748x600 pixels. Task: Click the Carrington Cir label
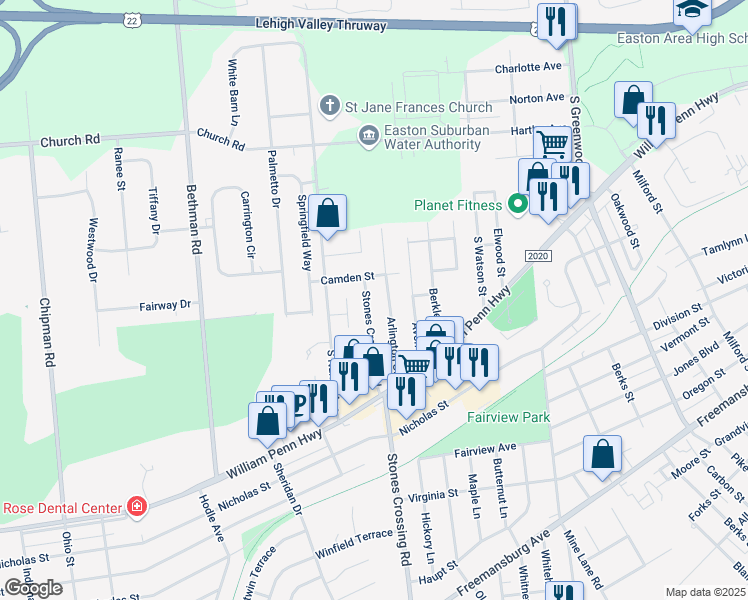[x=248, y=225]
